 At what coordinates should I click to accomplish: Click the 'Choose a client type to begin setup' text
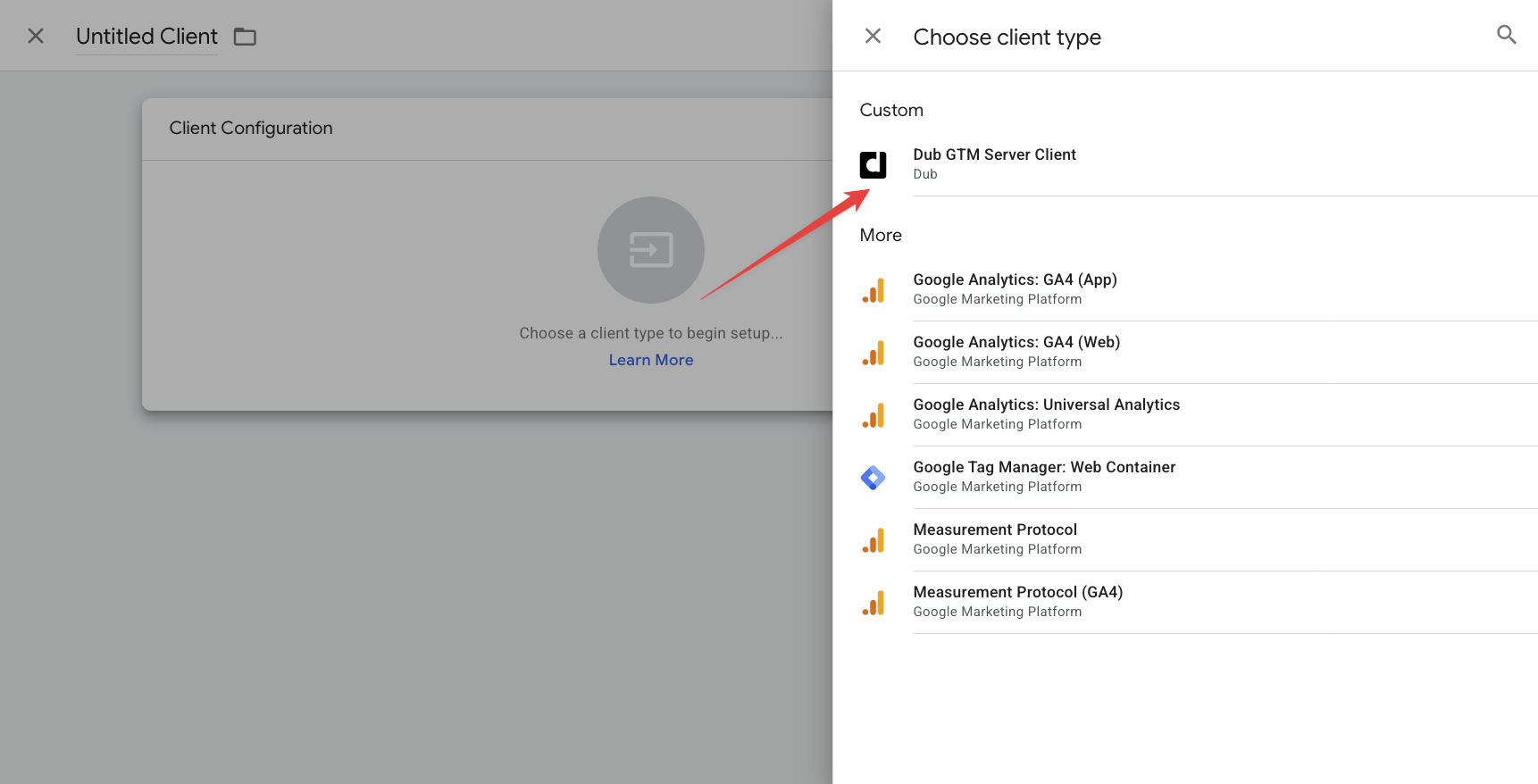(651, 333)
